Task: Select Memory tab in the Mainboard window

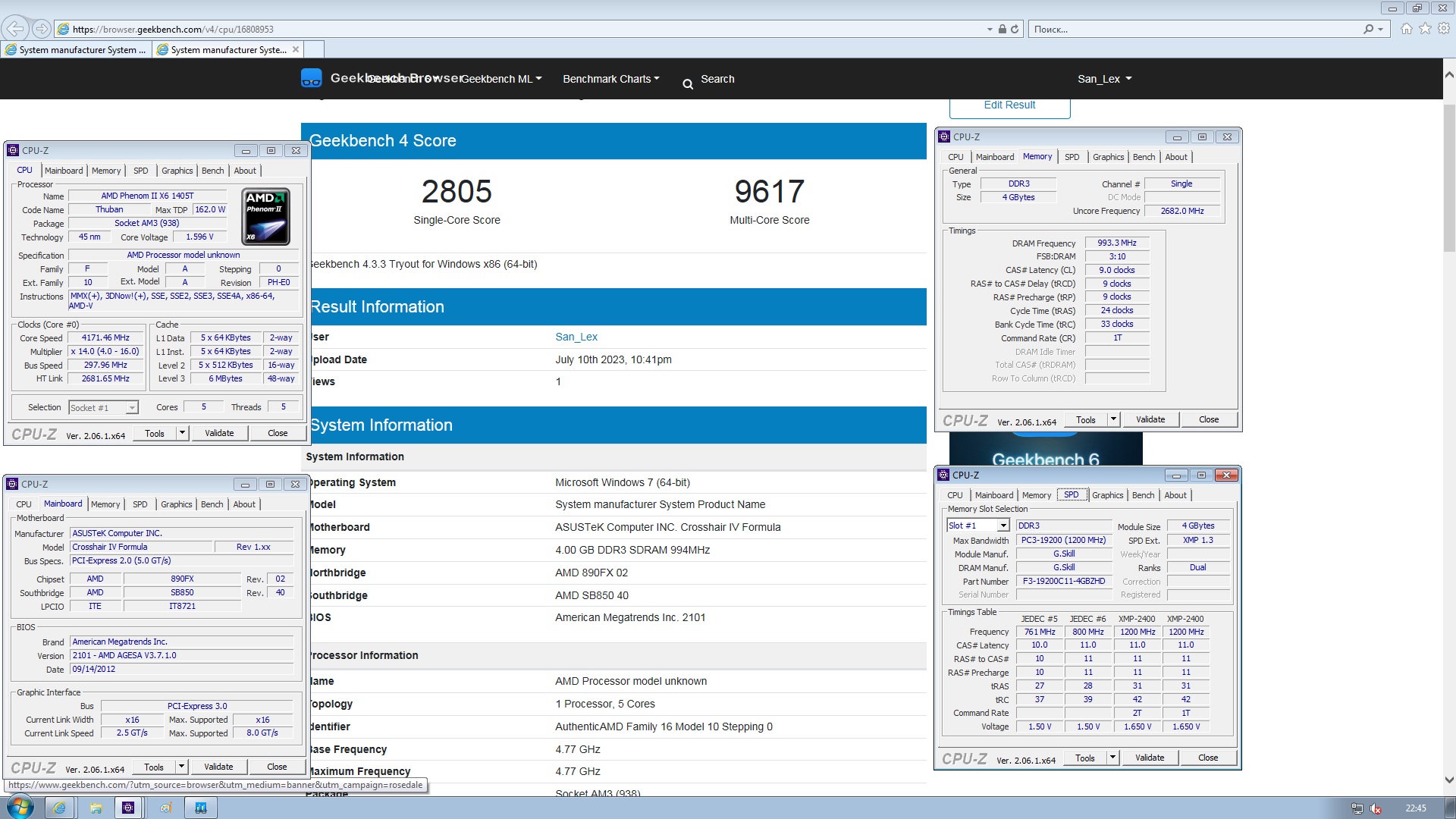Action: point(105,504)
